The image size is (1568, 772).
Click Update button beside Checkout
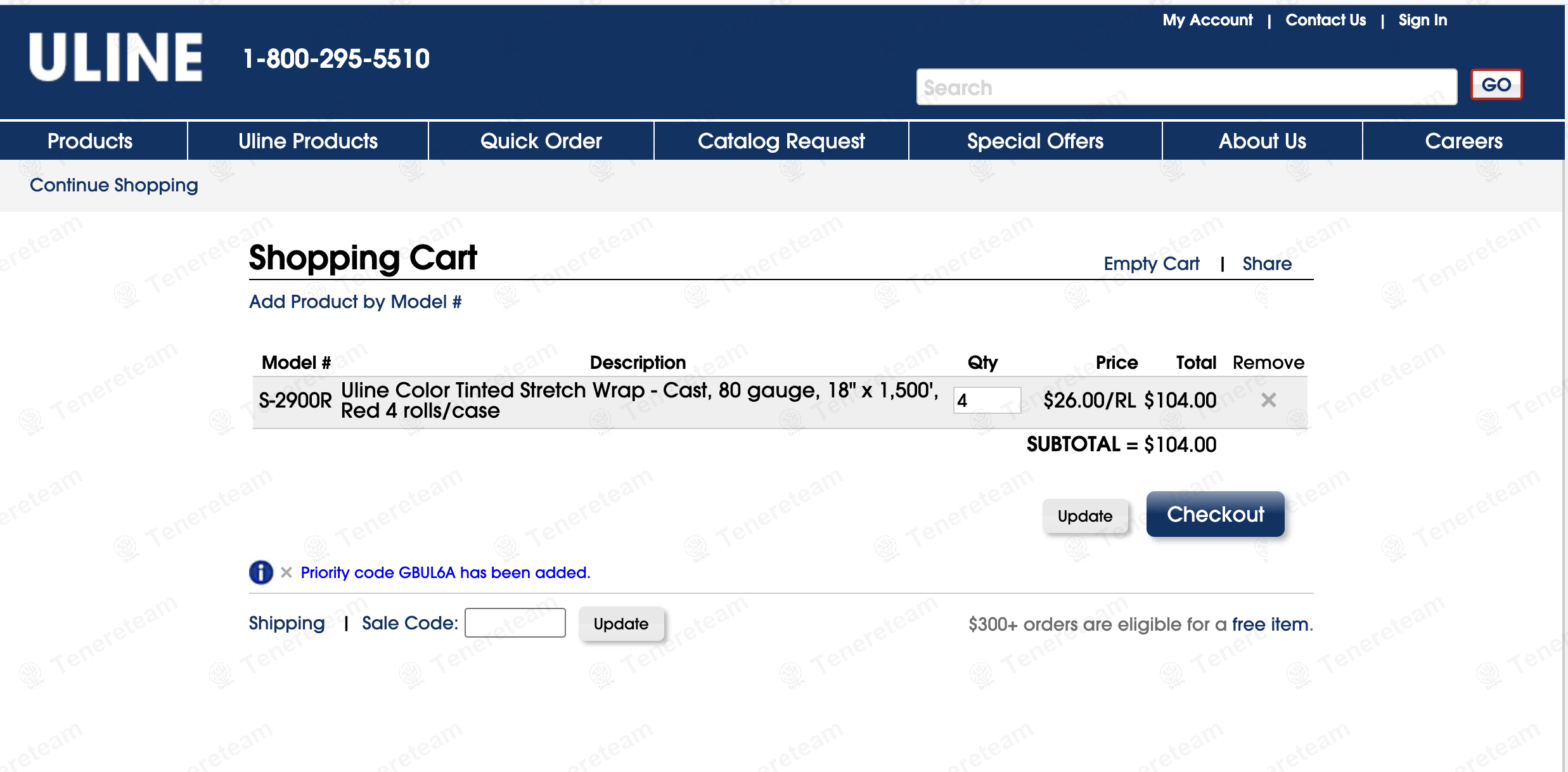click(1084, 516)
